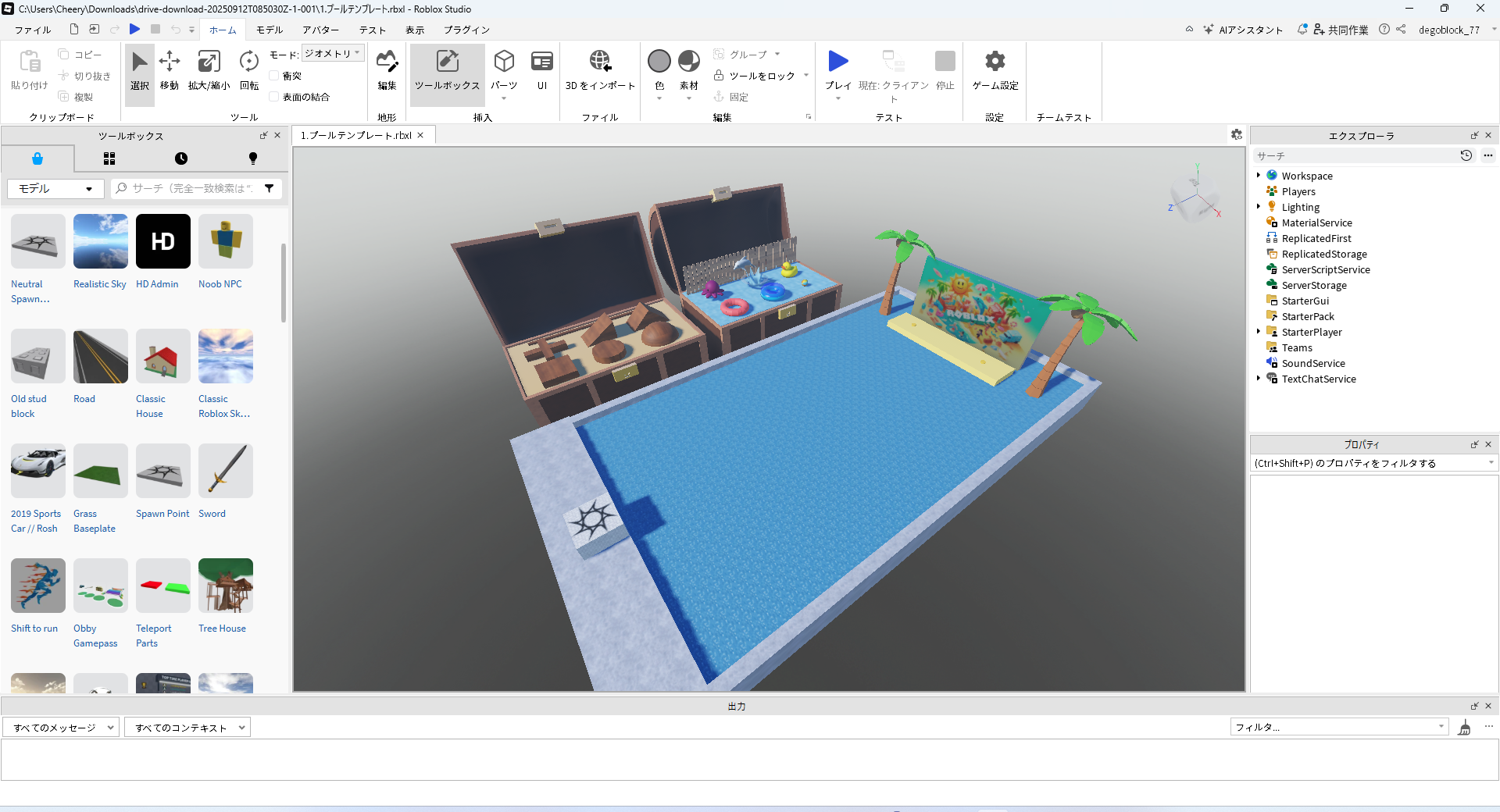Open the toolbox inventory grid tab
The width and height of the screenshot is (1500, 812).
tap(109, 158)
